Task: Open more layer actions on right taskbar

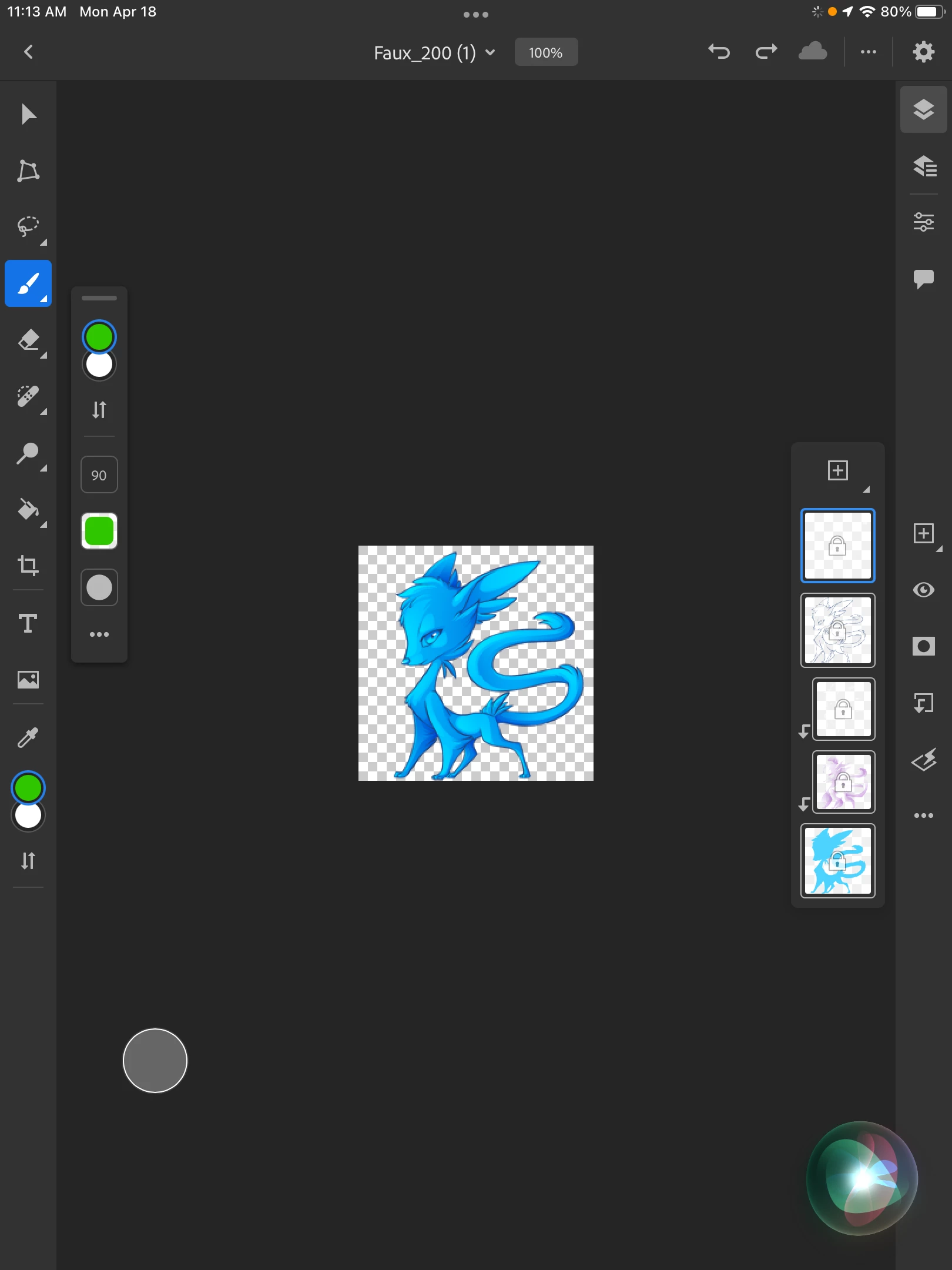Action: click(x=924, y=816)
